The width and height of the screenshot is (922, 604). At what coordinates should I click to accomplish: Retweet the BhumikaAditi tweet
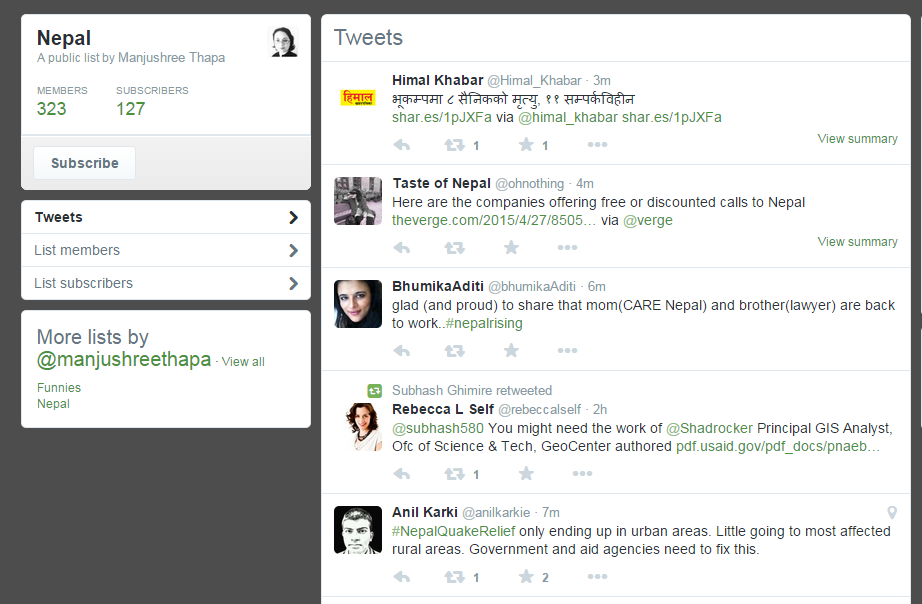coord(455,351)
